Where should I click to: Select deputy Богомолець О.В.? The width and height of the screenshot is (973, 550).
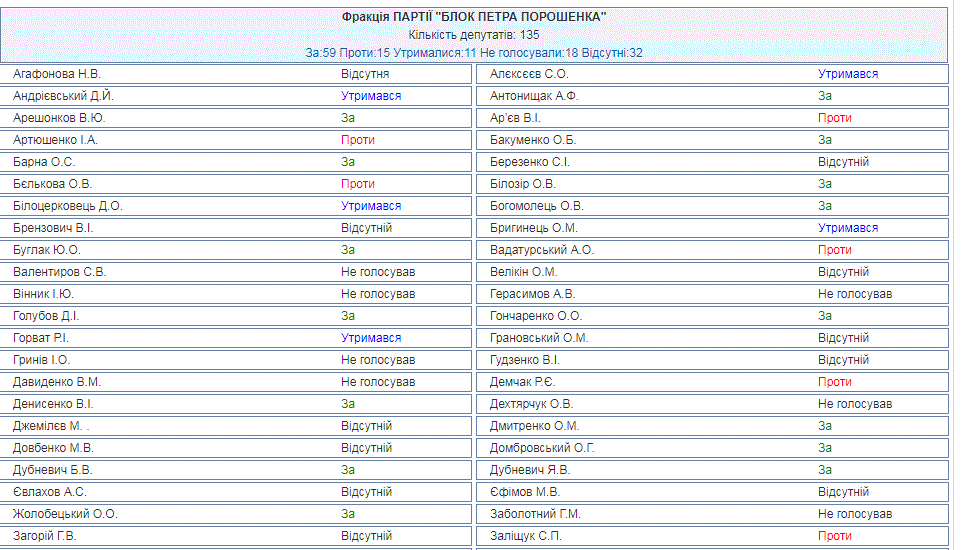click(x=536, y=206)
